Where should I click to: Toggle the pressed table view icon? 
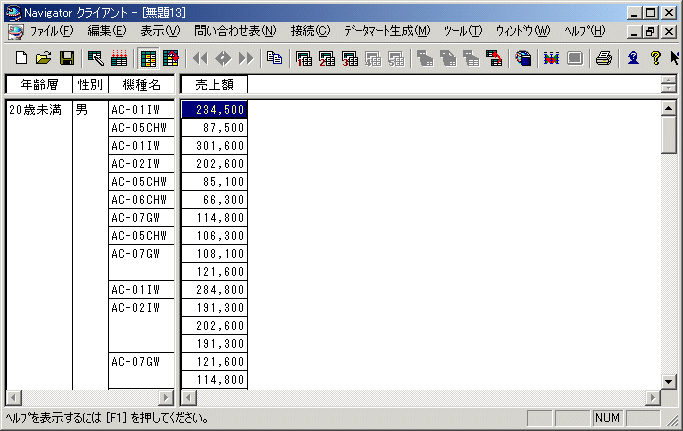coord(148,58)
